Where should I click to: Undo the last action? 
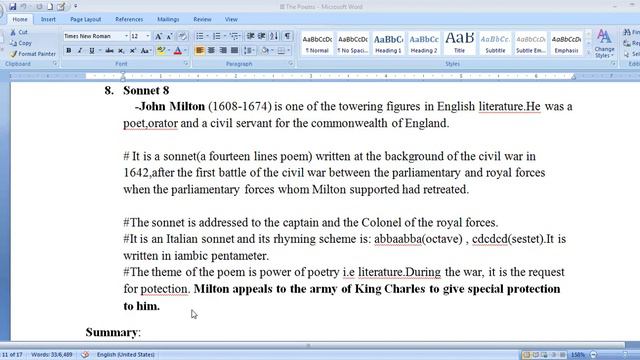click(24, 7)
